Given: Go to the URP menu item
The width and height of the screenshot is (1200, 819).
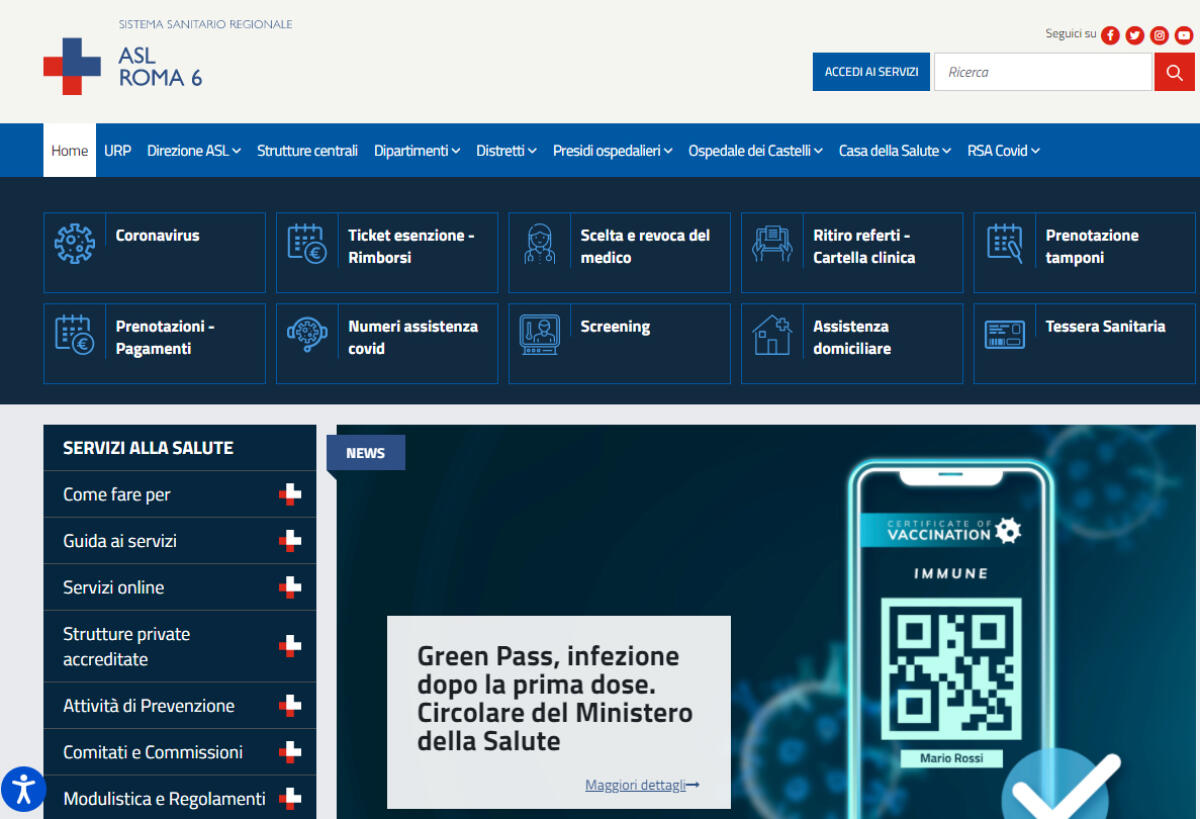Looking at the screenshot, I should pyautogui.click(x=117, y=151).
